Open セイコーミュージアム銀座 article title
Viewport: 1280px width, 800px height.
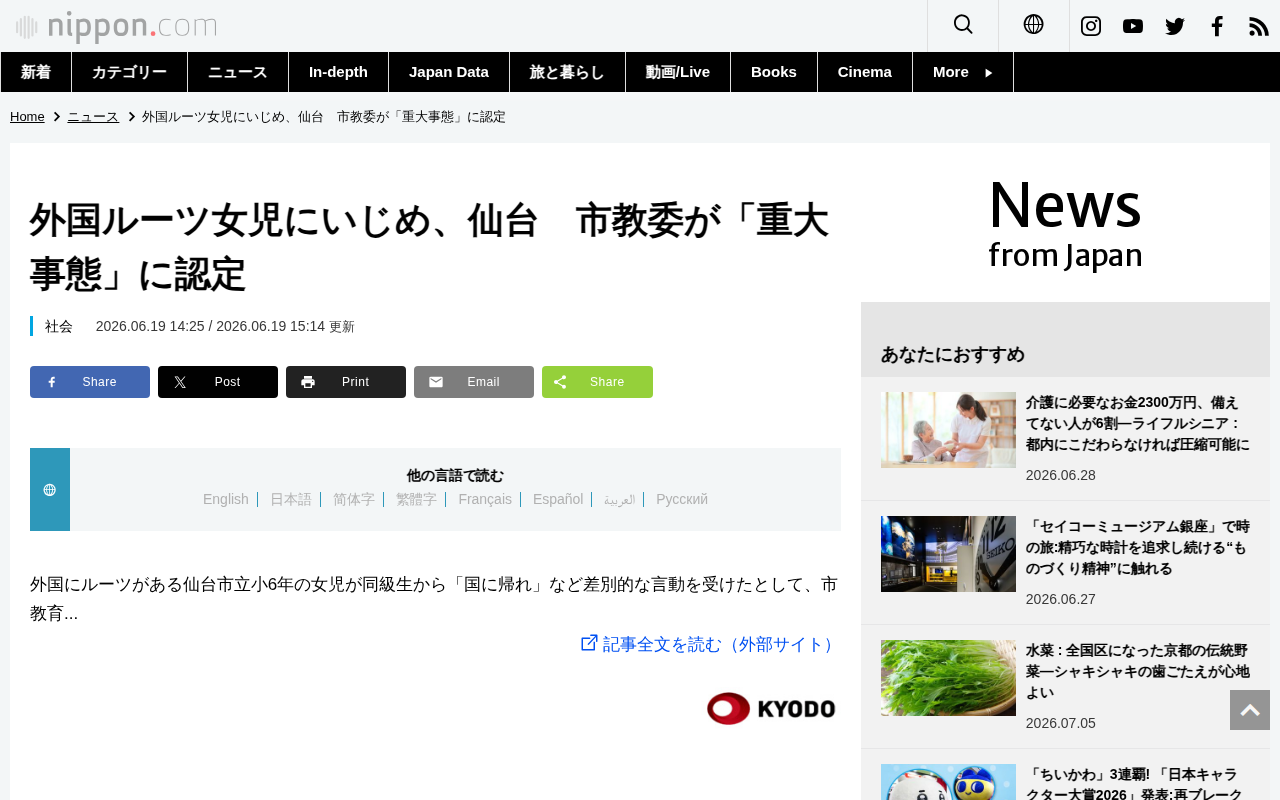(x=1138, y=547)
